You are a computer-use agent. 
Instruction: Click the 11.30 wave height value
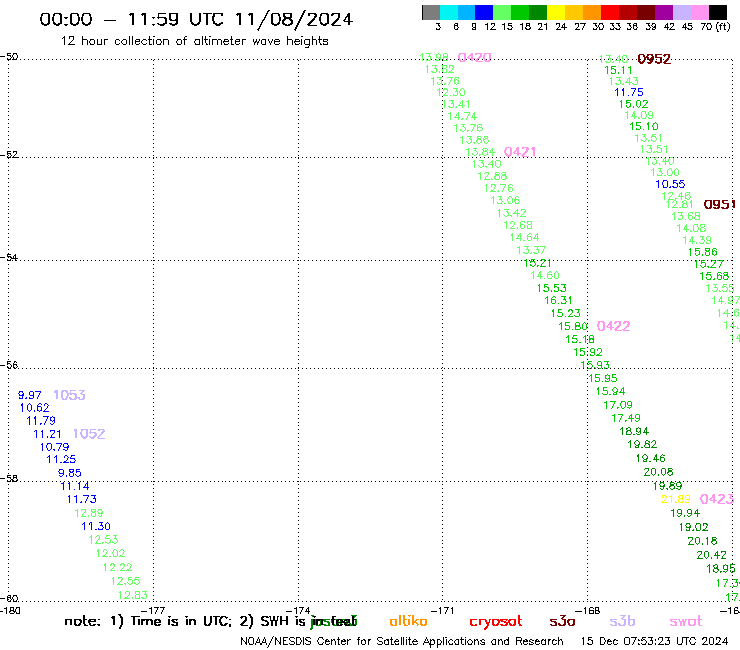click(96, 526)
